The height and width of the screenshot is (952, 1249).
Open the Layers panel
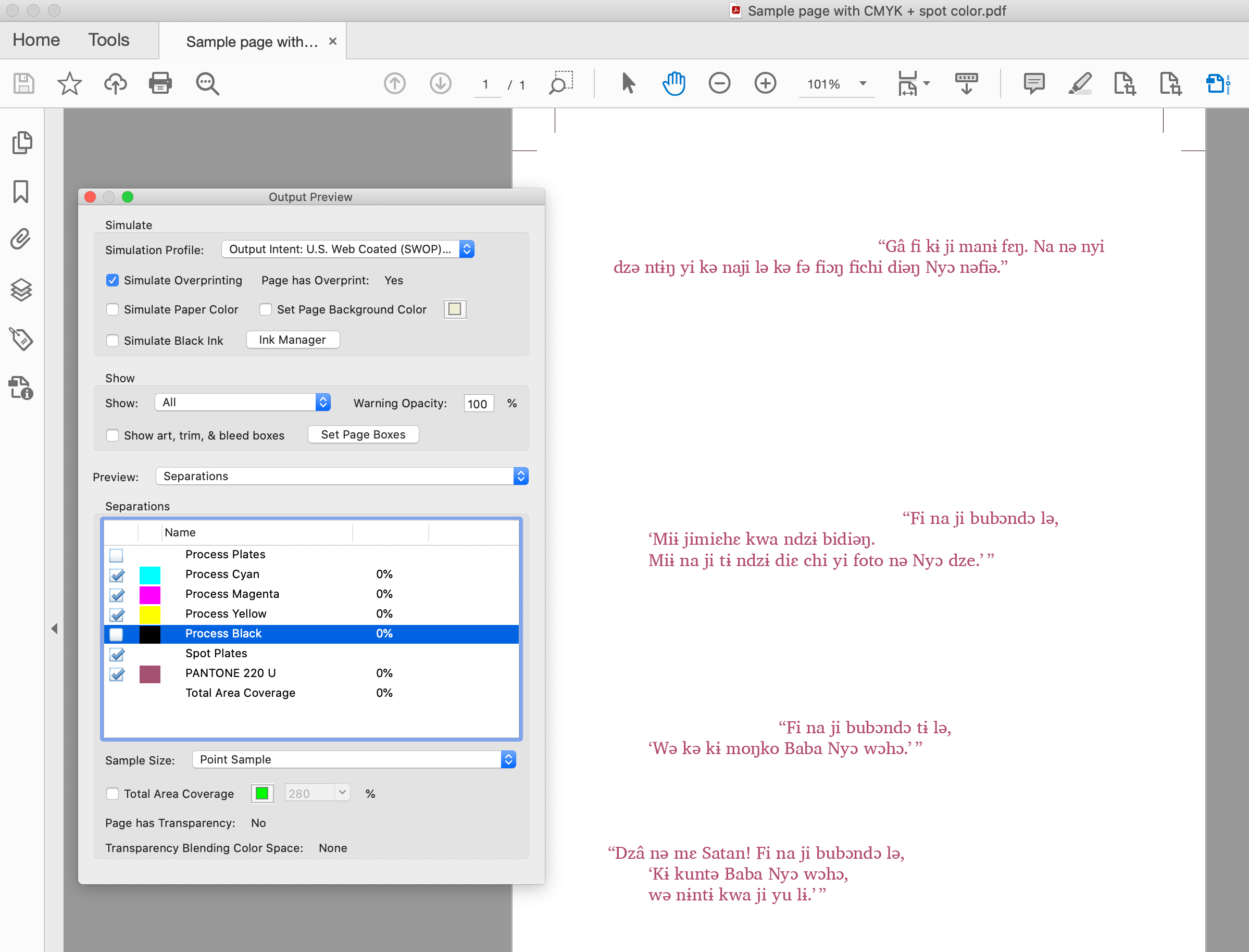point(21,291)
